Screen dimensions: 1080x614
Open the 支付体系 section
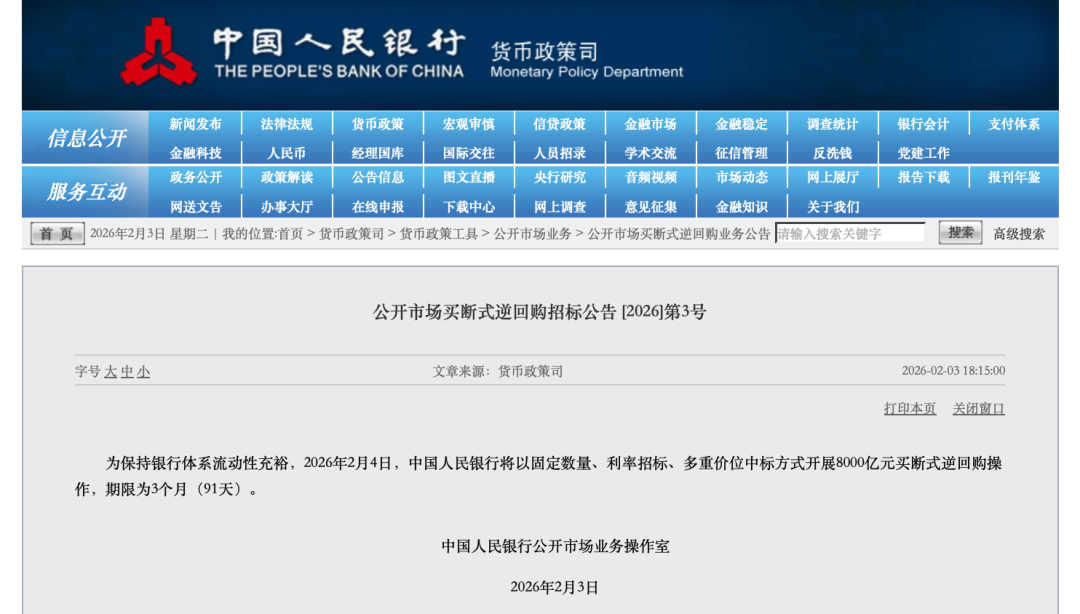pos(1014,124)
